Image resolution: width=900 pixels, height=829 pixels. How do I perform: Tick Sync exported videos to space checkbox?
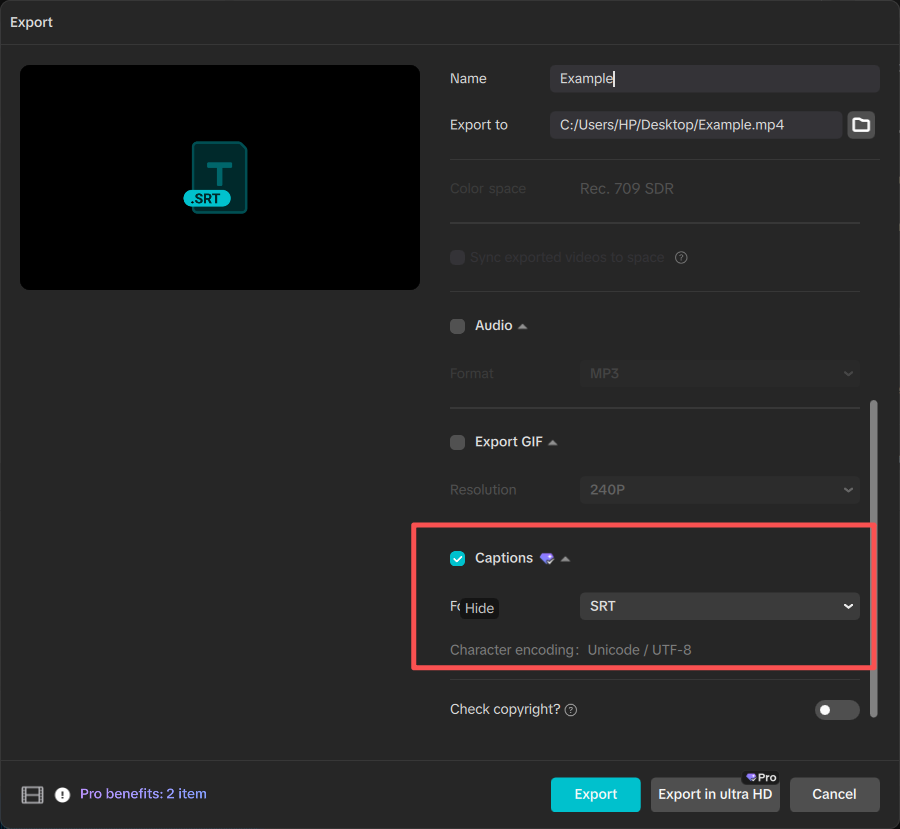[x=457, y=257]
